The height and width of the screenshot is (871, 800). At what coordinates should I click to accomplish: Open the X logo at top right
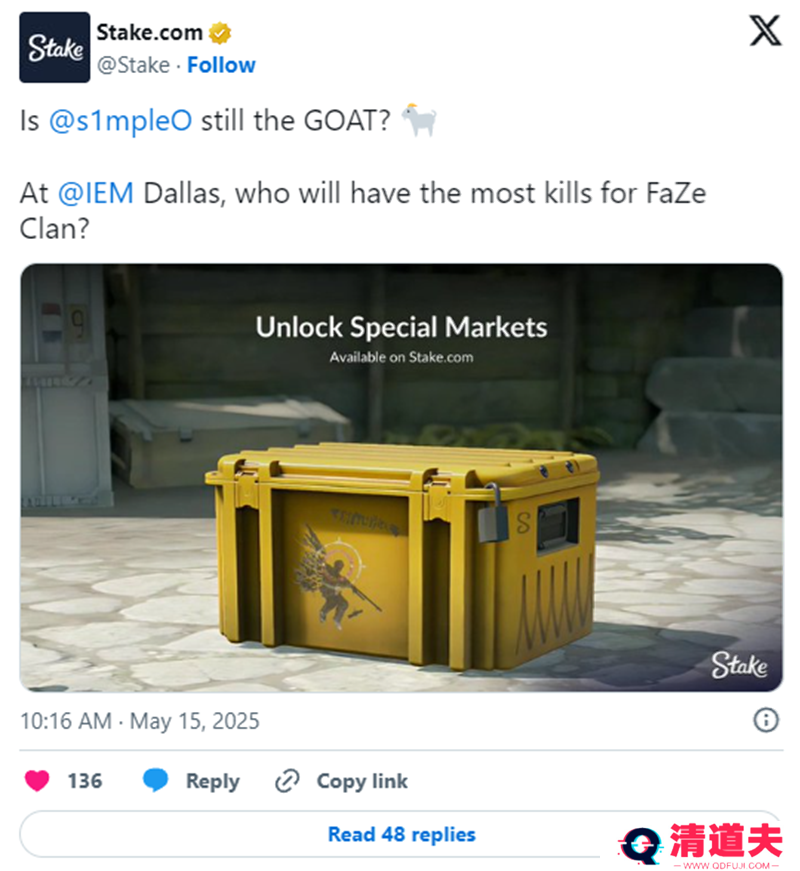[x=765, y=31]
